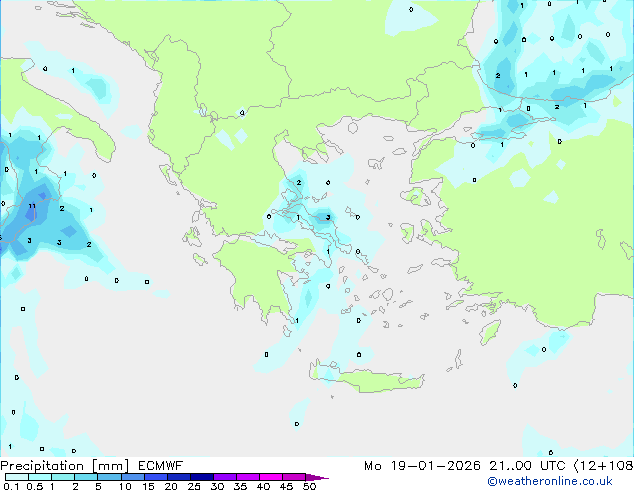This screenshot has height=490, width=634.
Task: Select the 40–45 mm magenta legend swatch
Action: 271,477
